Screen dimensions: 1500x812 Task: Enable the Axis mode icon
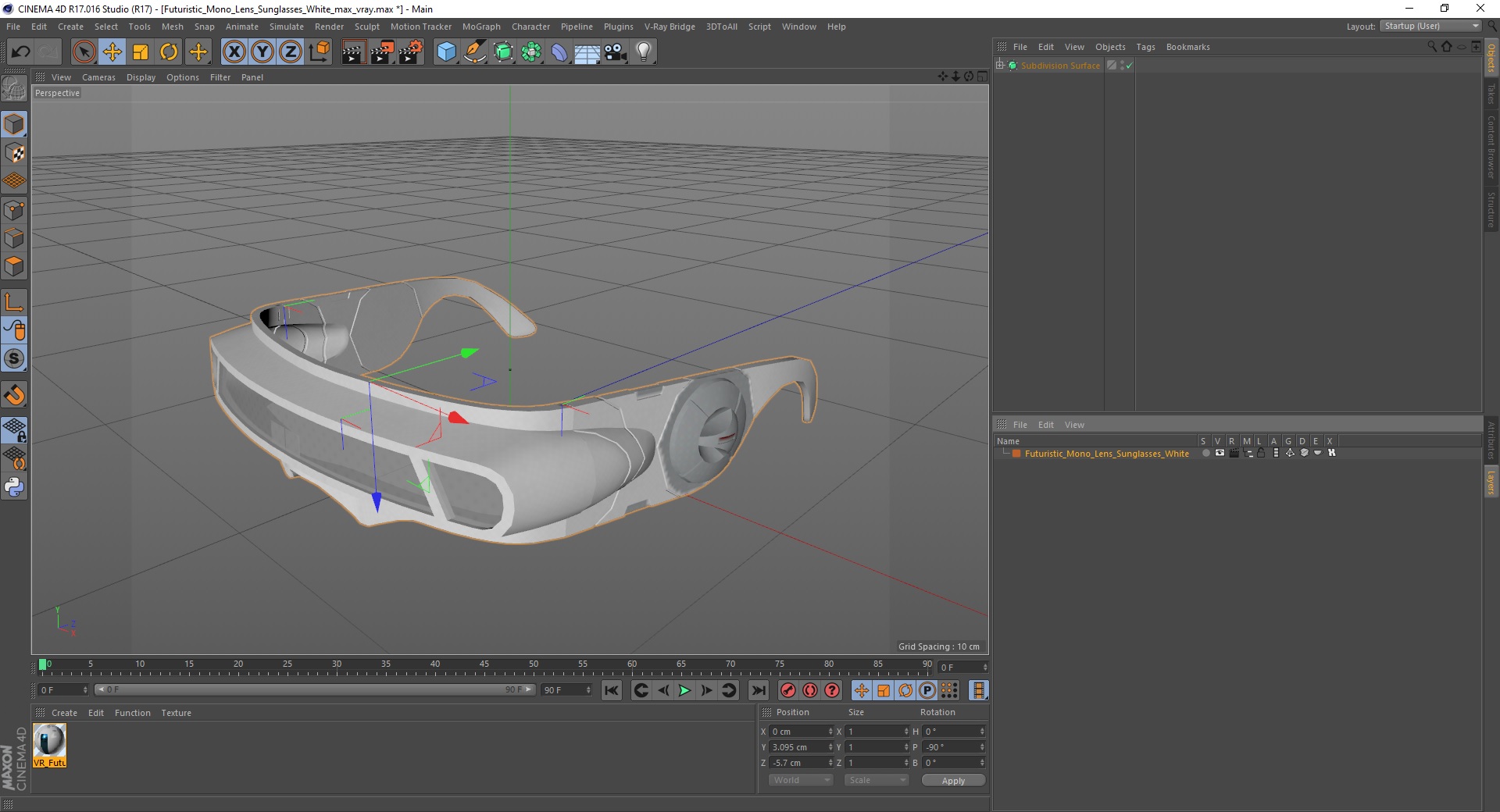(14, 302)
